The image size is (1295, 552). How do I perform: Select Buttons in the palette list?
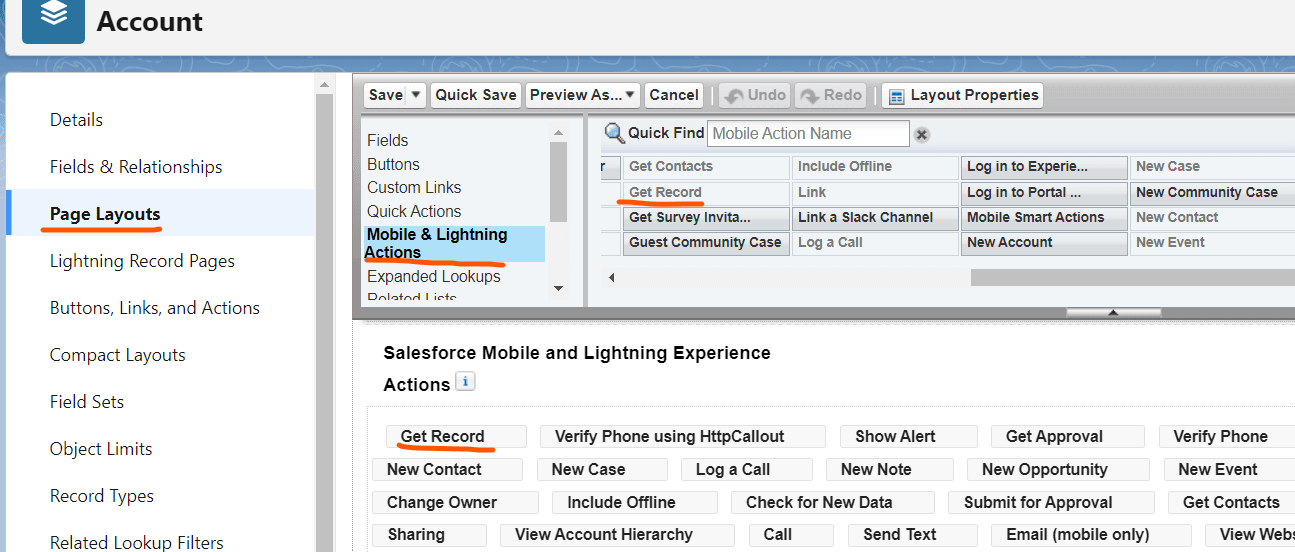[x=393, y=164]
